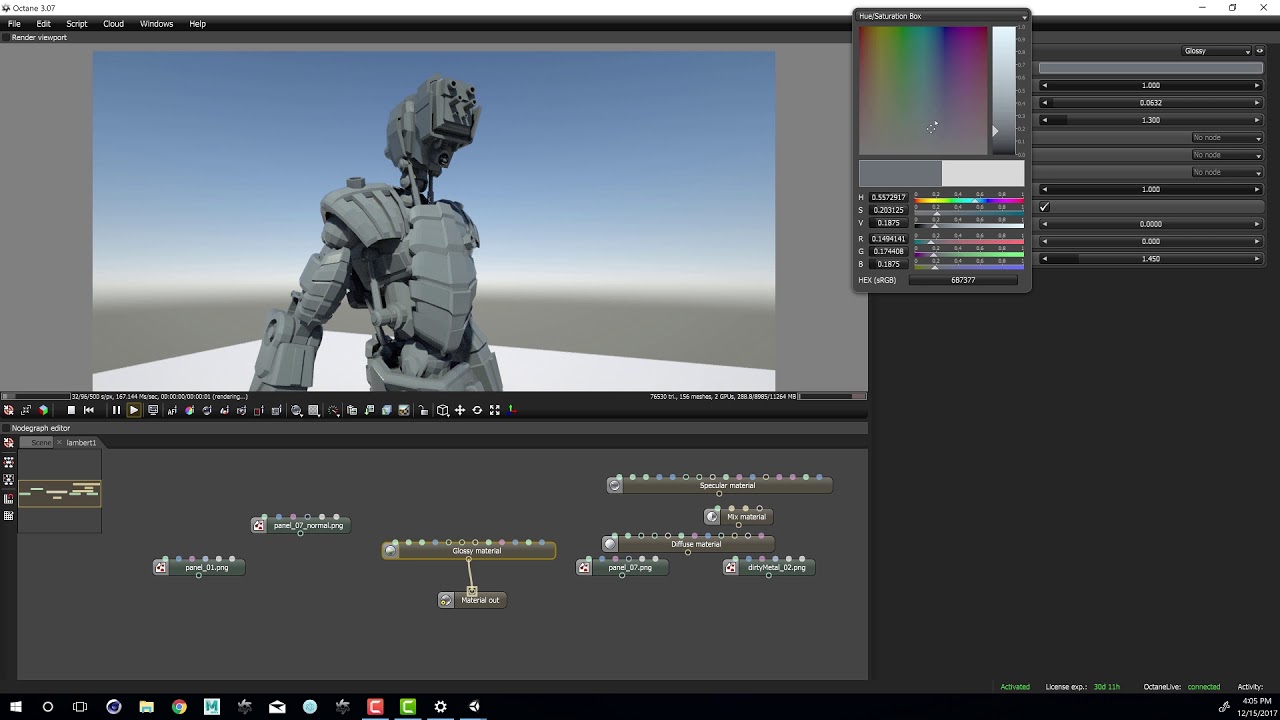Select the scale gizmo icon
This screenshot has height=720, width=1280.
[x=494, y=410]
